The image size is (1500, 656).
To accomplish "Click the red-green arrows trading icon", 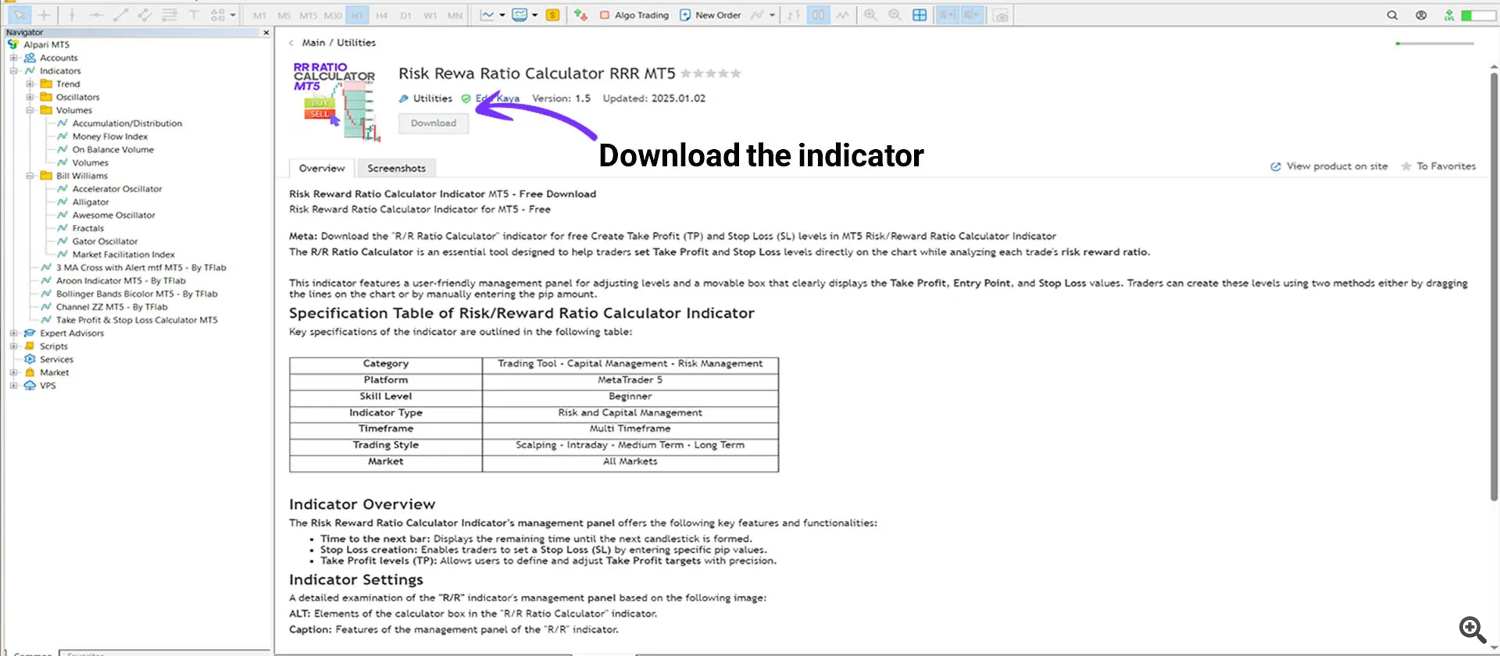I will 581,15.
